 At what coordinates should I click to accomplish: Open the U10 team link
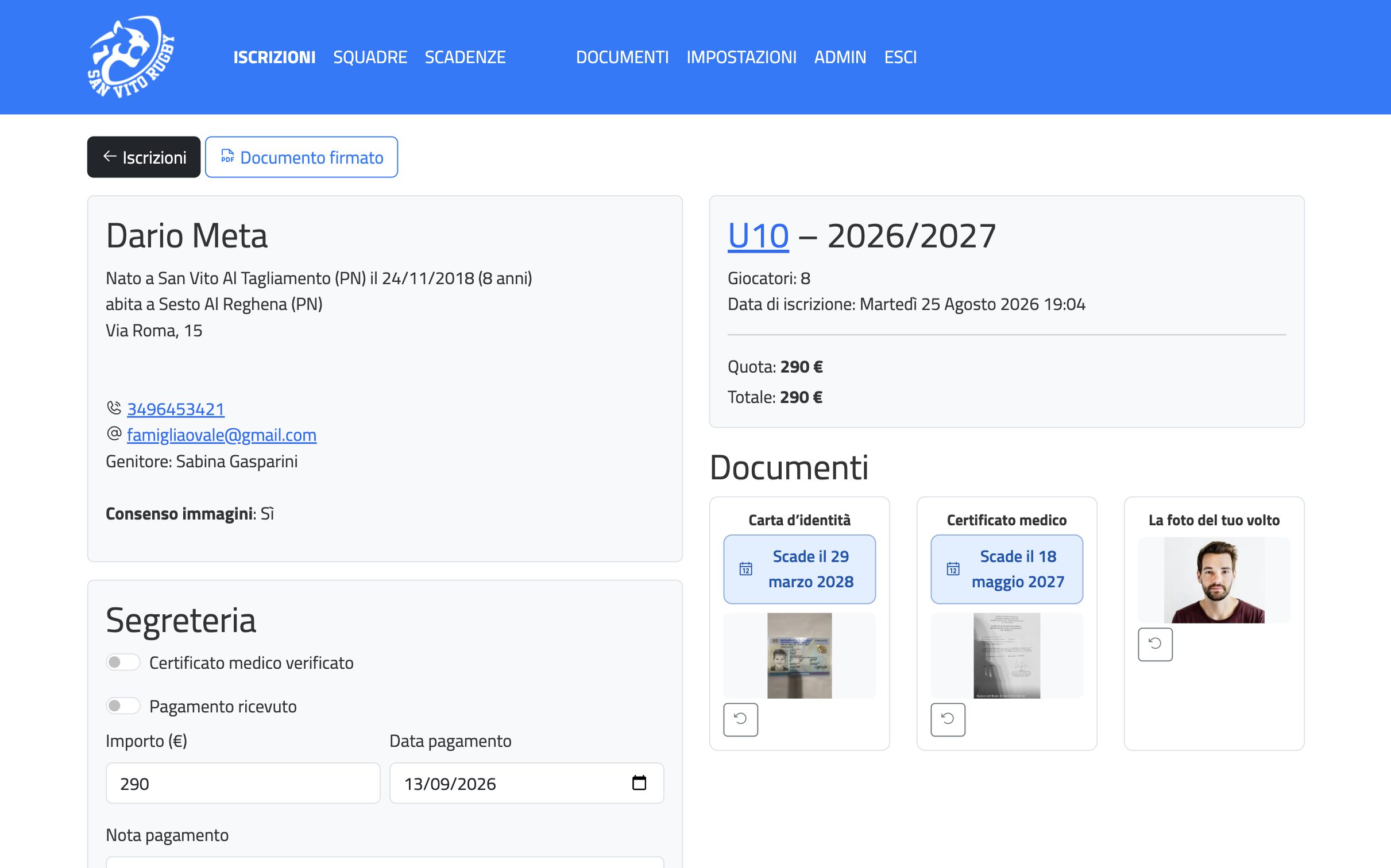tap(758, 235)
